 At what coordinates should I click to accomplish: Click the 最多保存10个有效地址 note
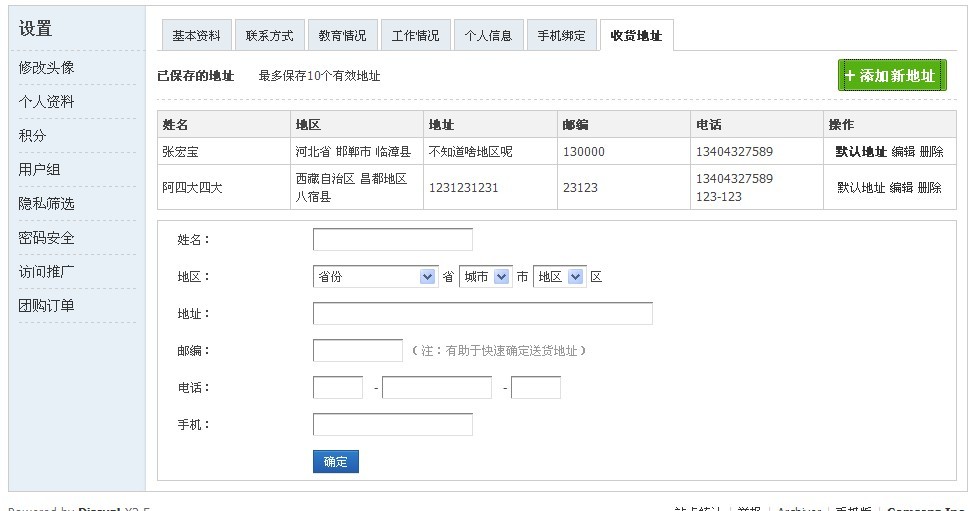coord(319,76)
